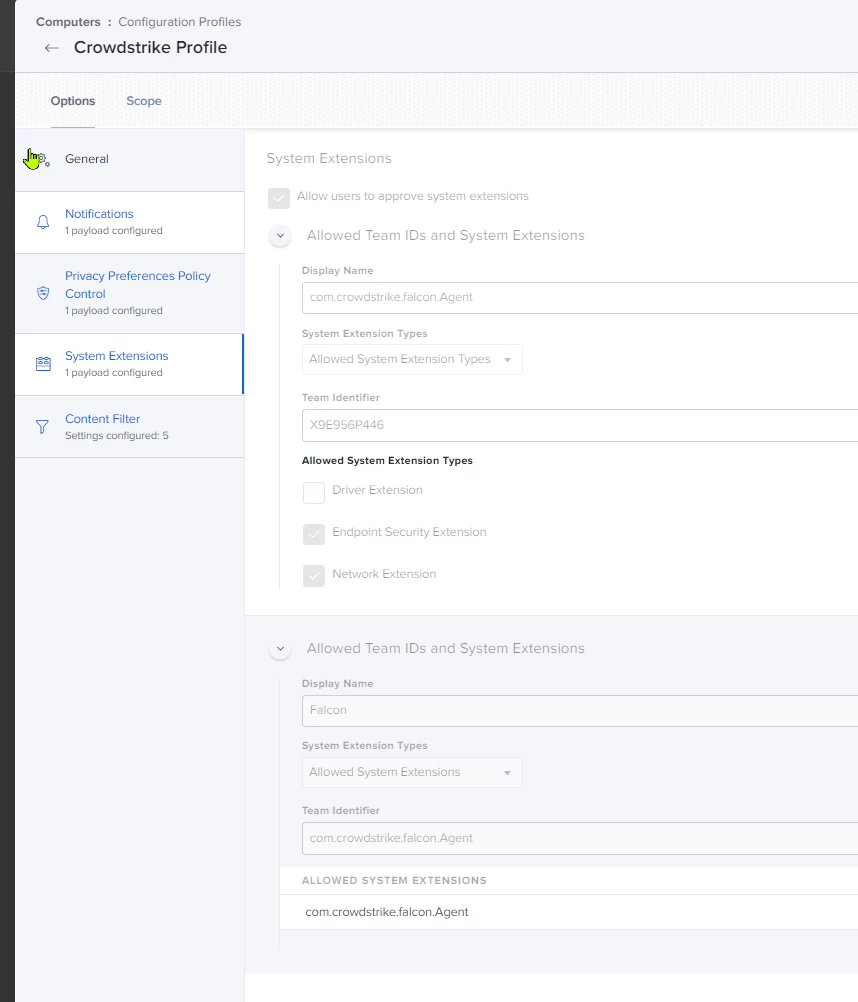
Task: Open the General payload section
Action: click(x=130, y=159)
